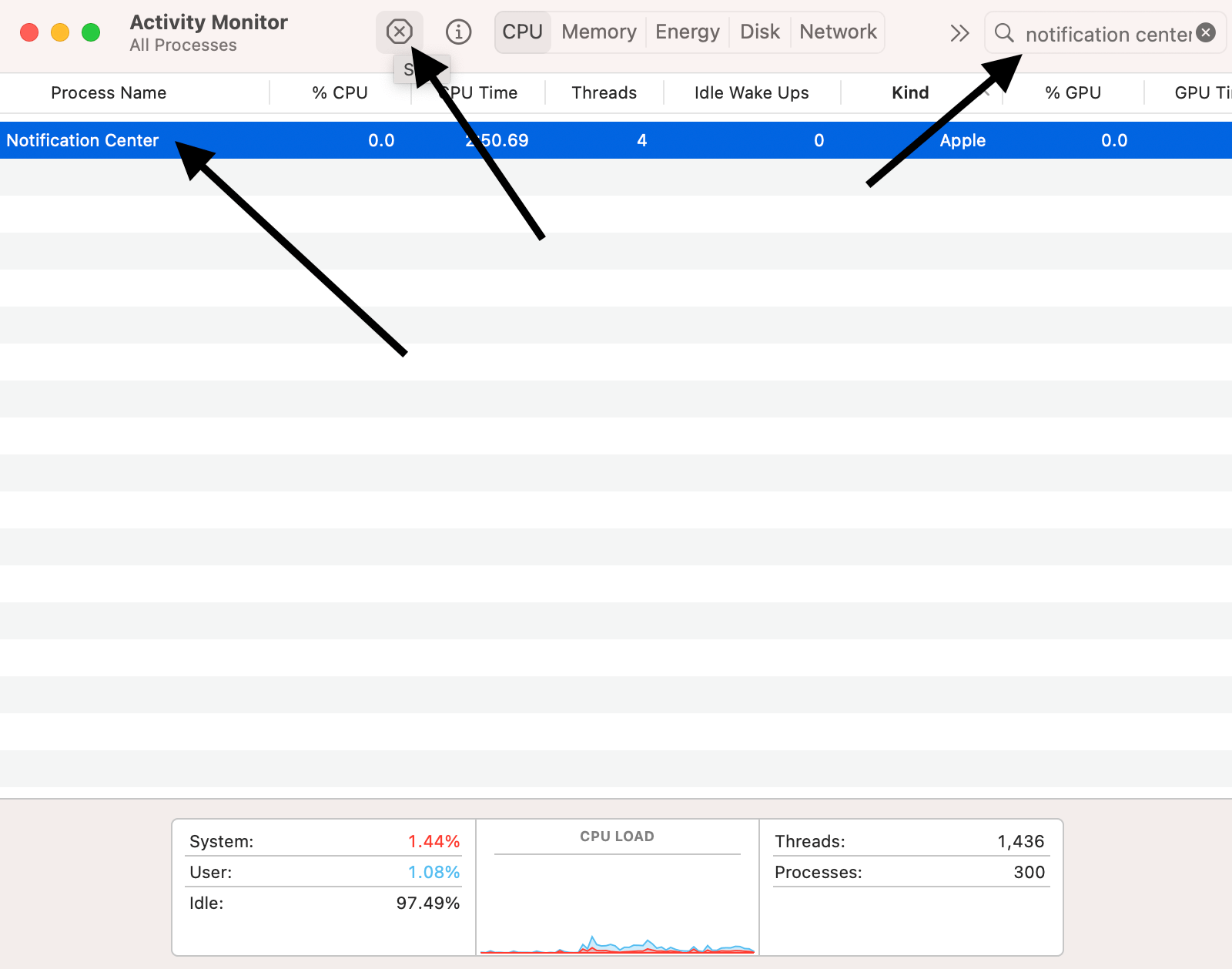Select the Notification Center process row
The height and width of the screenshot is (969, 1232).
coord(616,140)
